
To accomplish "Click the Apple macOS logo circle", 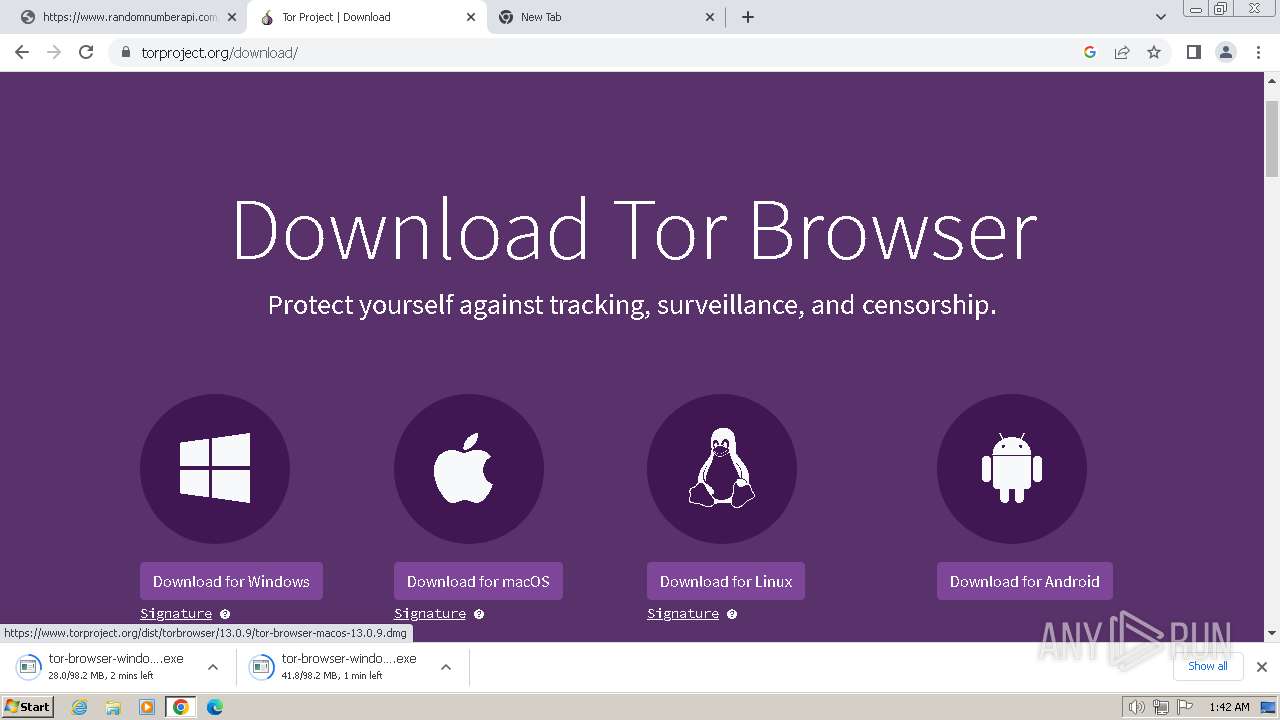I will pyautogui.click(x=469, y=468).
